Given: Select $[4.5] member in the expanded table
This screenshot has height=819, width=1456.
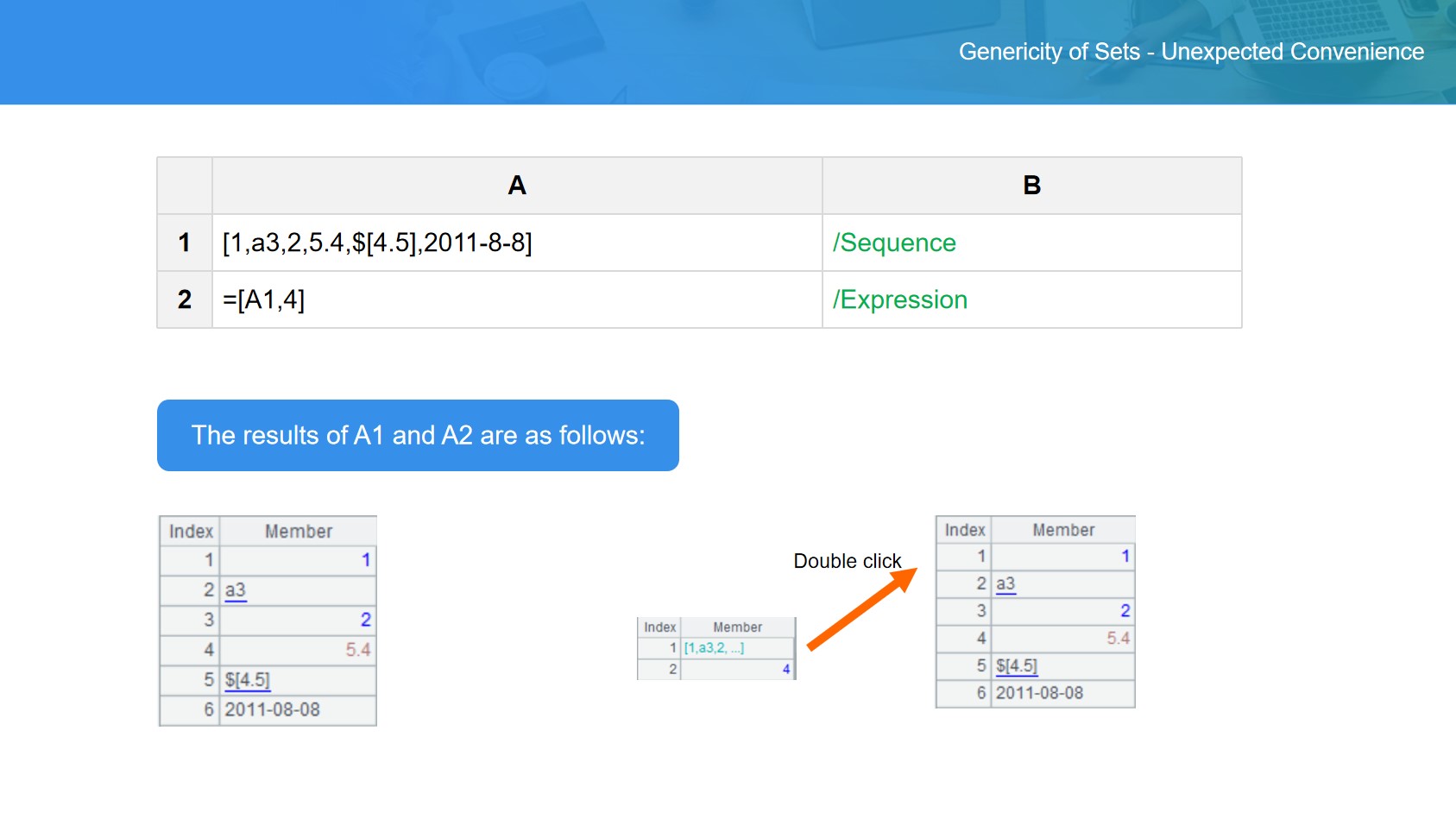Looking at the screenshot, I should pos(1016,666).
